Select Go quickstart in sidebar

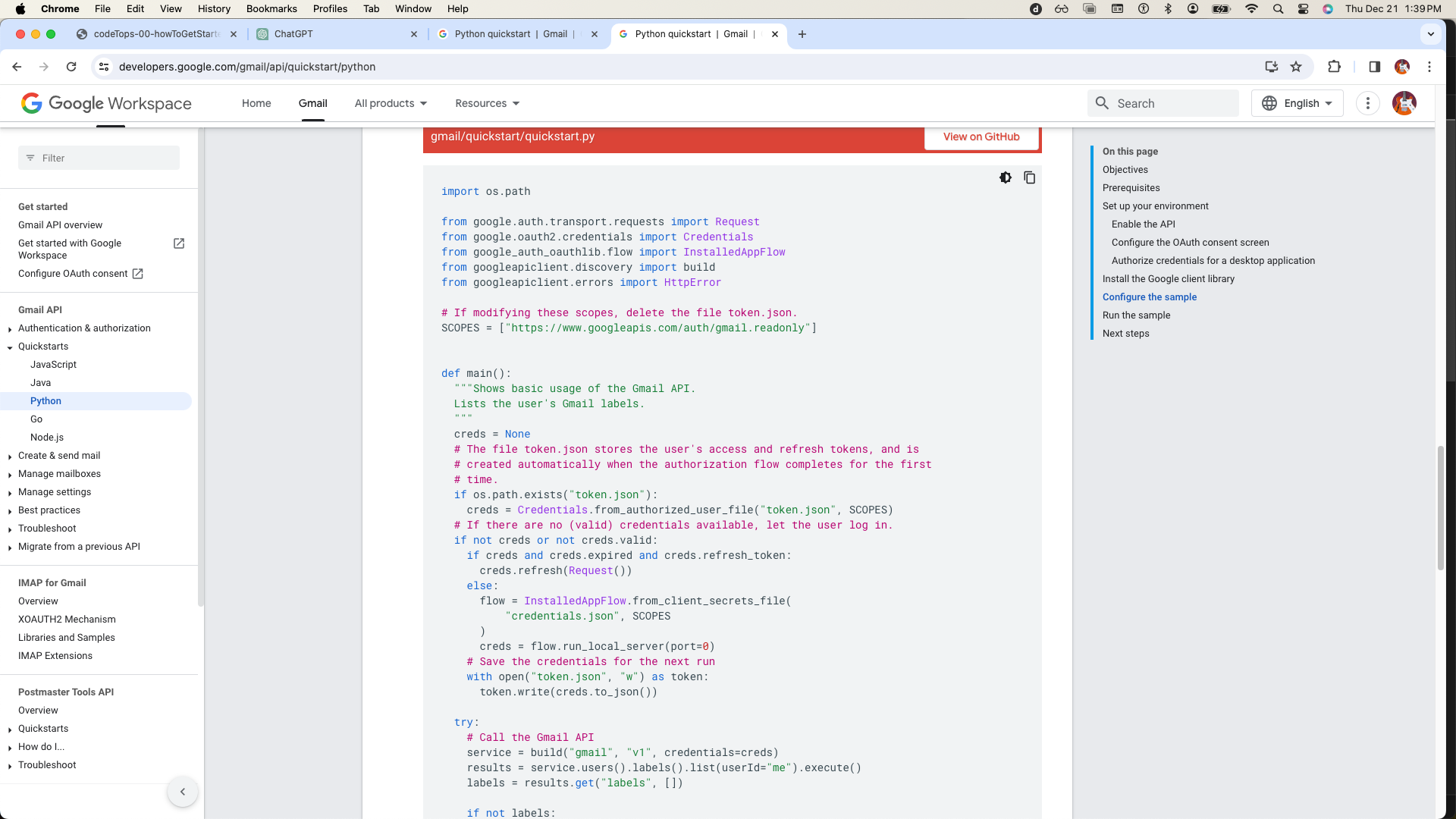click(x=36, y=419)
